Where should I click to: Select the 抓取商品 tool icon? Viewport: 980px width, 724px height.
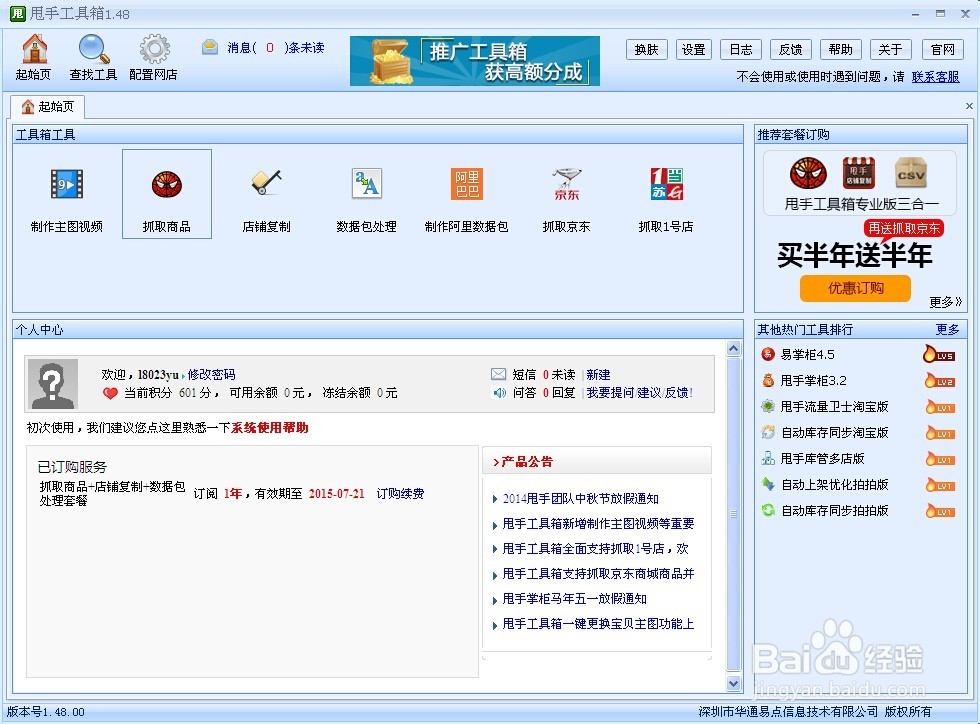coord(166,193)
